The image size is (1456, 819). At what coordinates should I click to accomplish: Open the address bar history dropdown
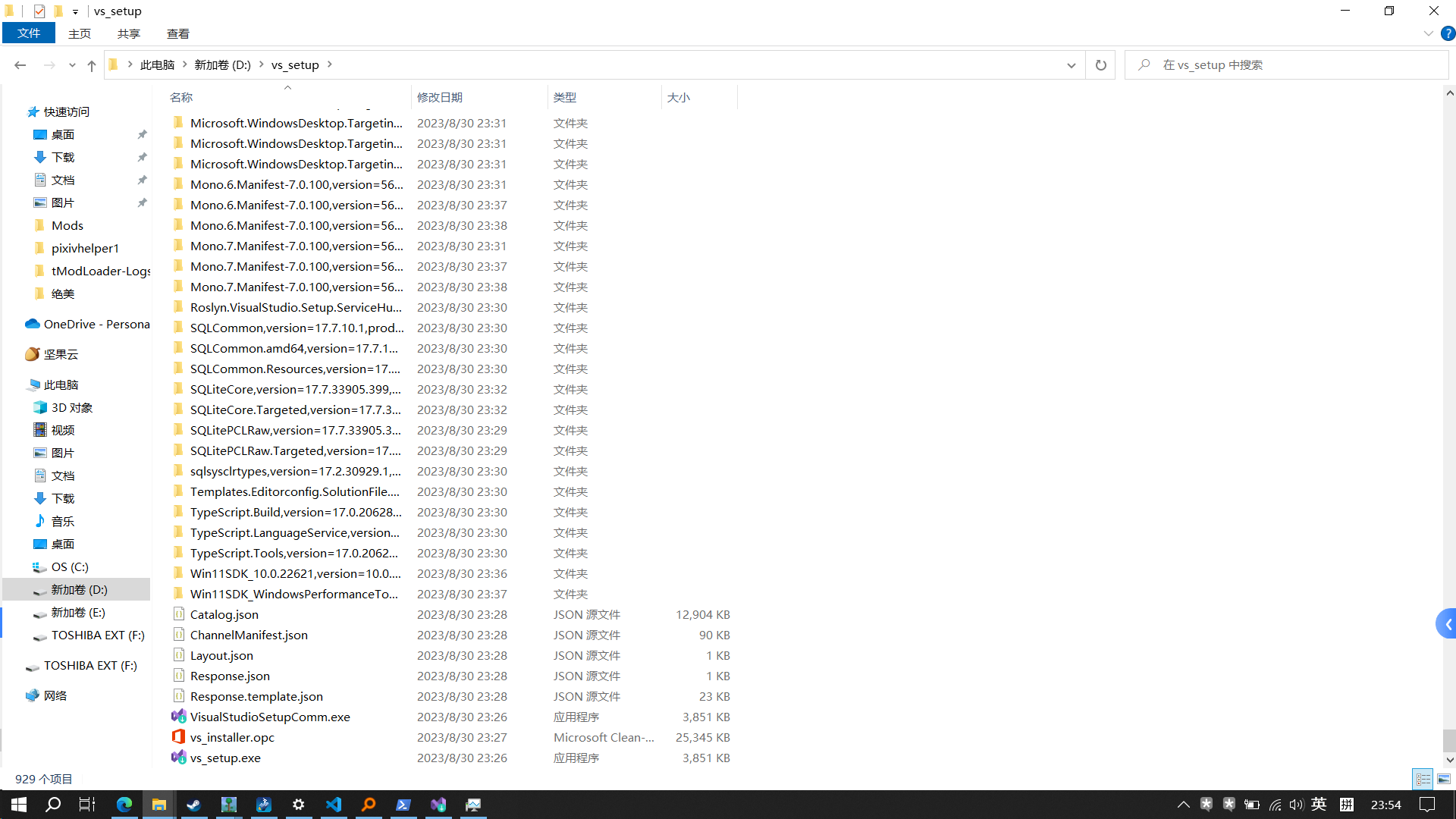[x=1071, y=65]
